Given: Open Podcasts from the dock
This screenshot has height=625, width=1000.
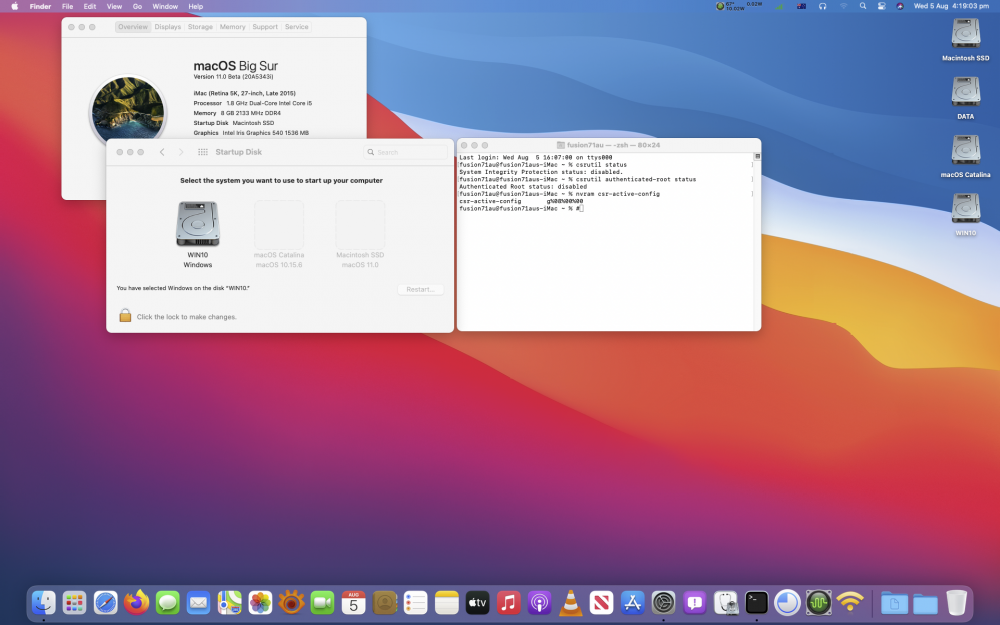Looking at the screenshot, I should coord(540,602).
